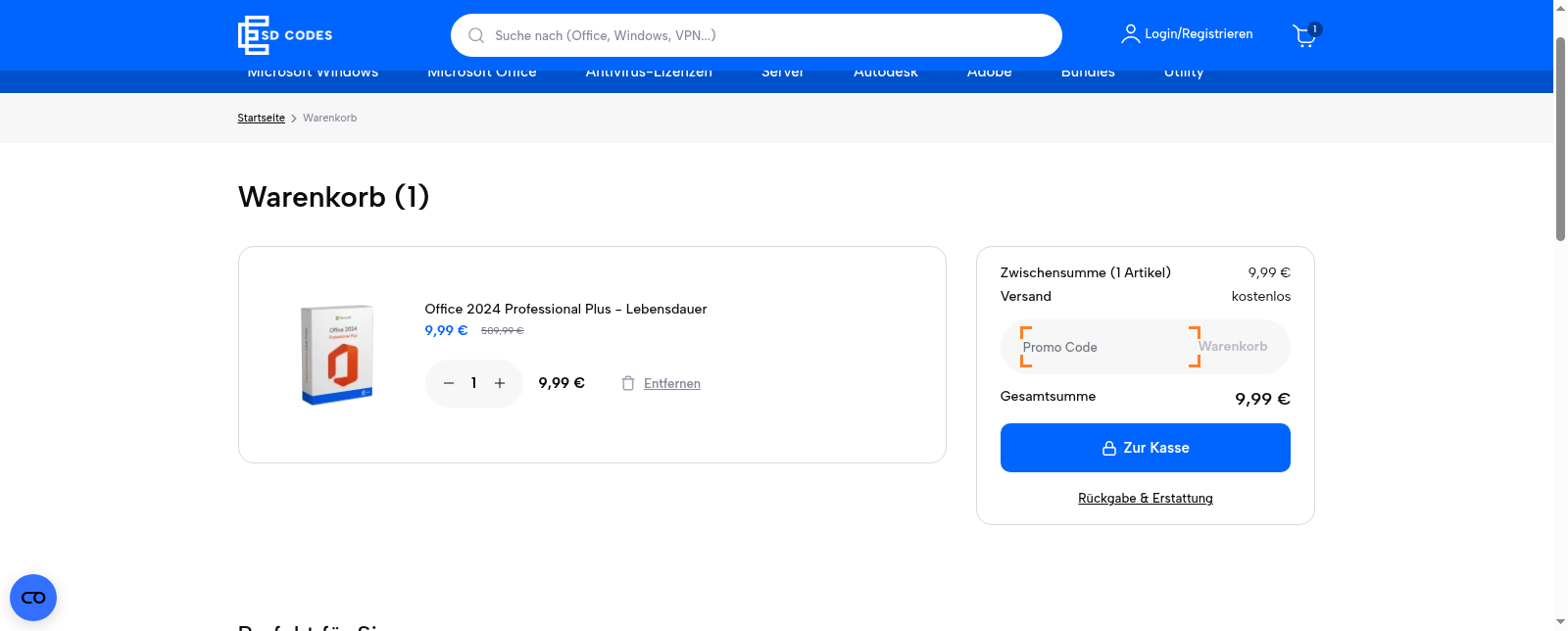
Task: Apply promo code with Warenkorb button
Action: [1233, 347]
